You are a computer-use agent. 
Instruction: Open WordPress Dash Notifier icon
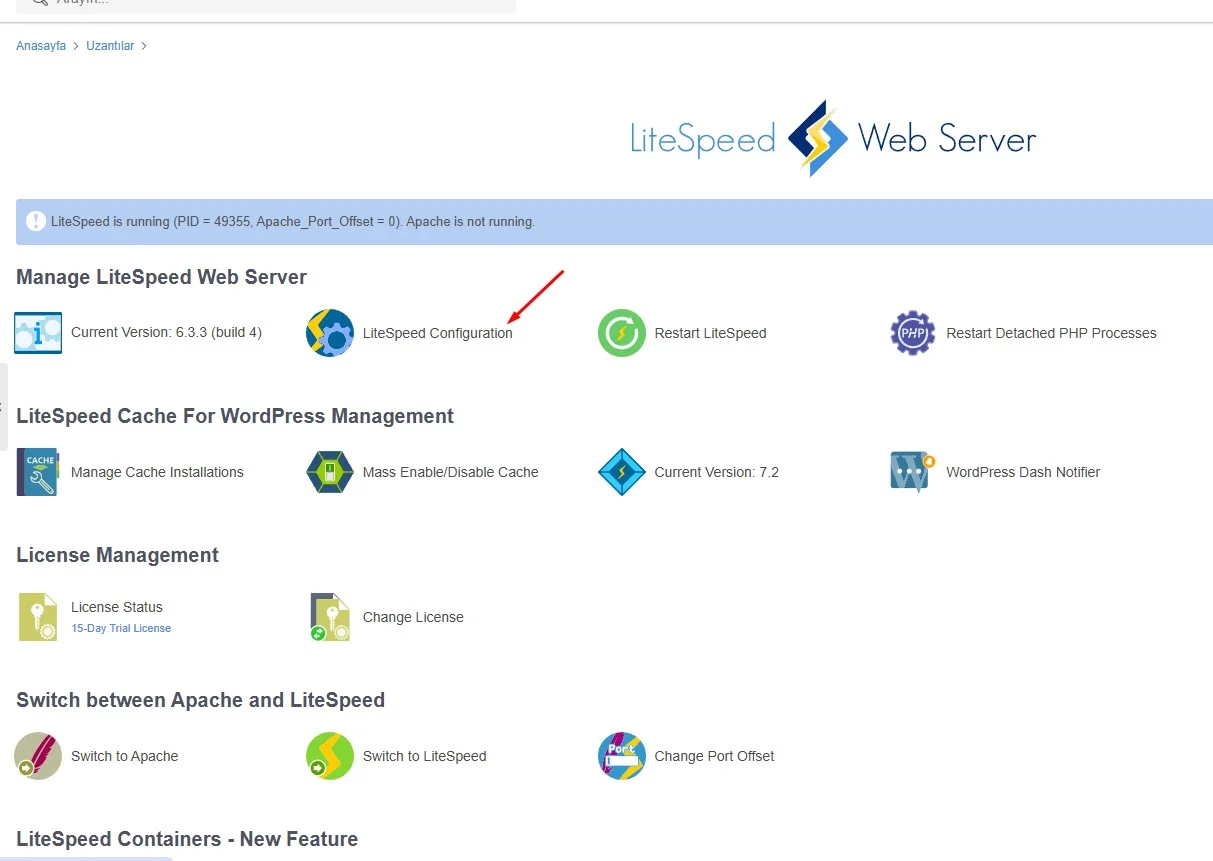click(x=912, y=472)
